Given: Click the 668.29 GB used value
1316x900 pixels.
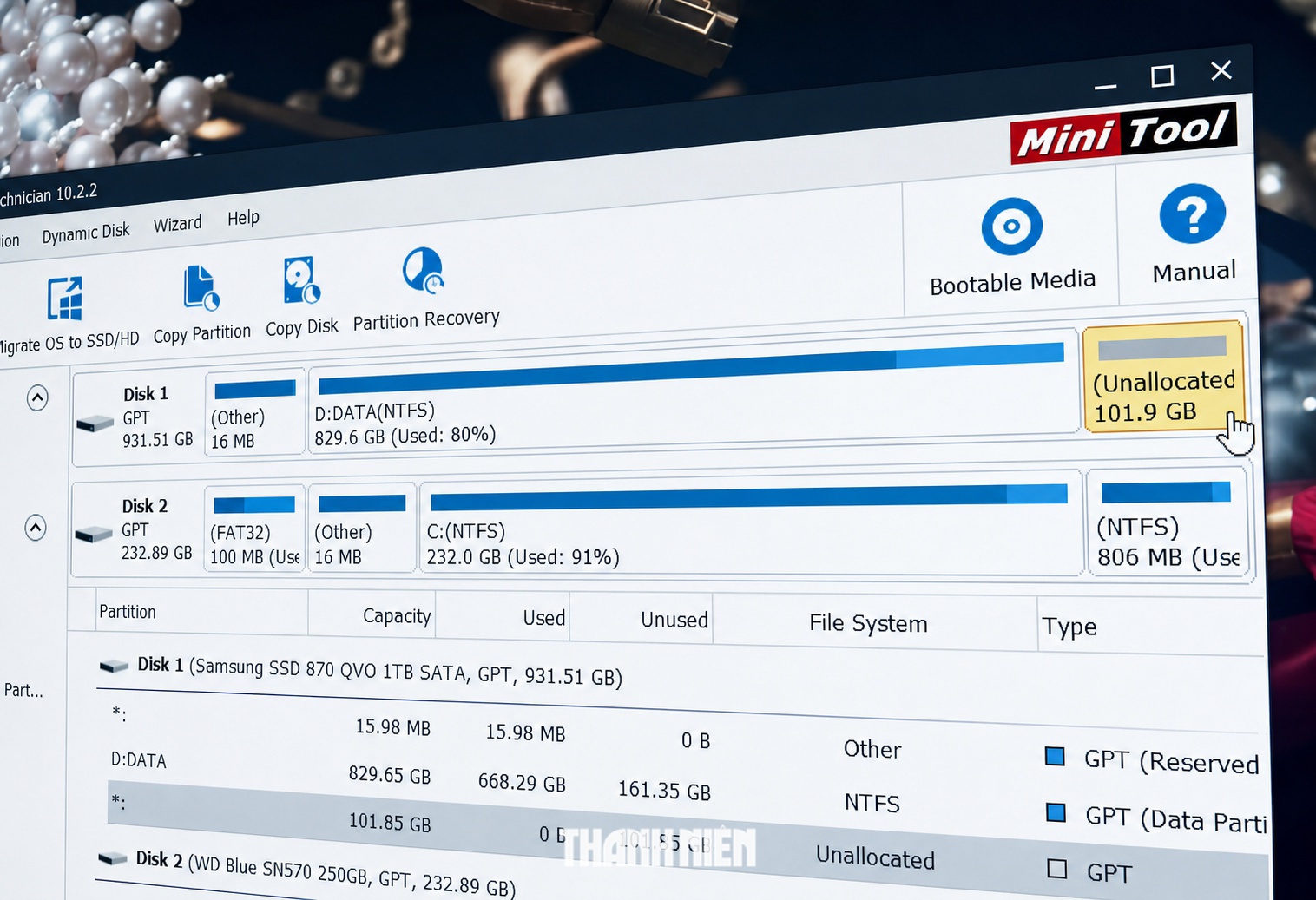Looking at the screenshot, I should pyautogui.click(x=522, y=782).
